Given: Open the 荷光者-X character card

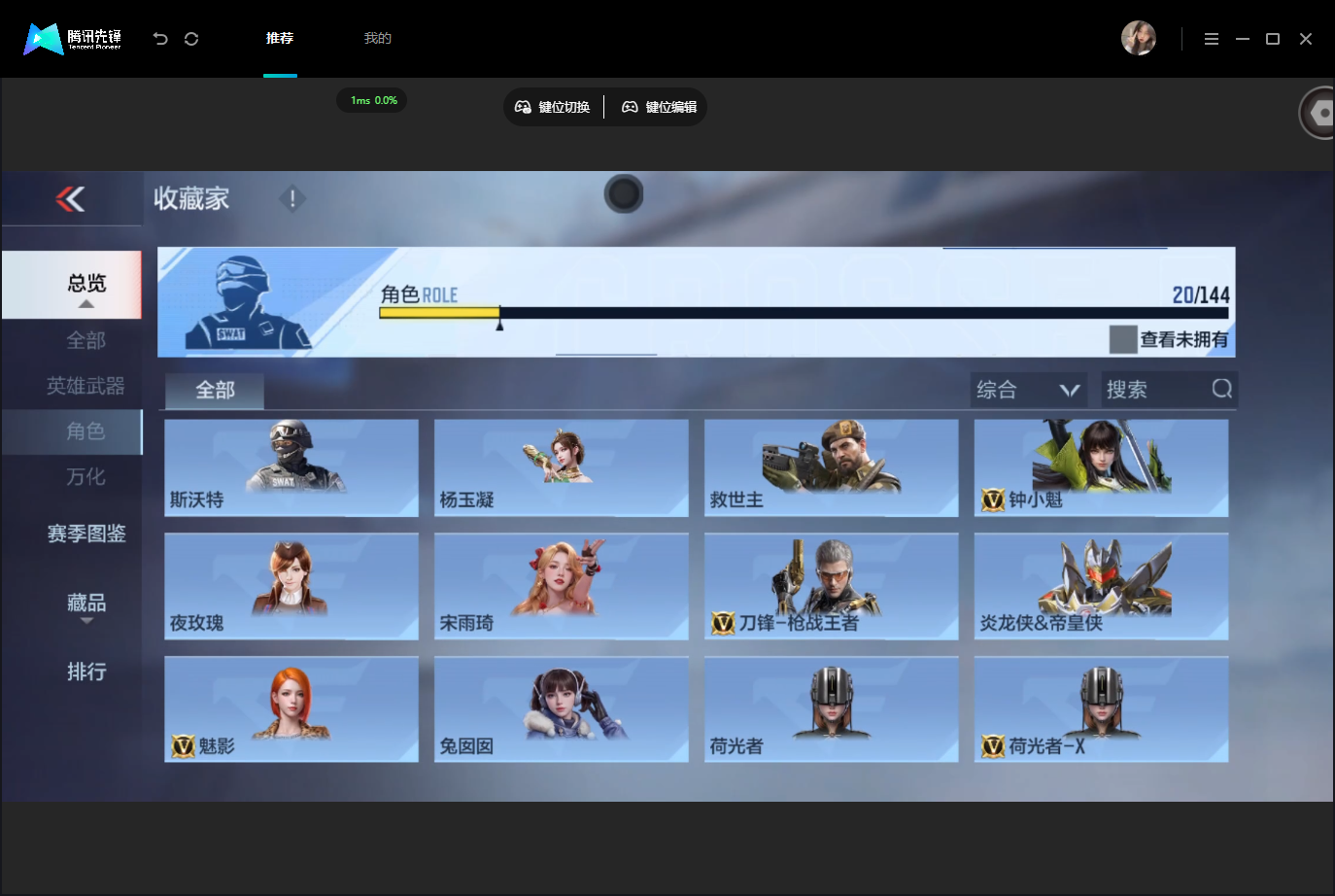Looking at the screenshot, I should click(1102, 709).
